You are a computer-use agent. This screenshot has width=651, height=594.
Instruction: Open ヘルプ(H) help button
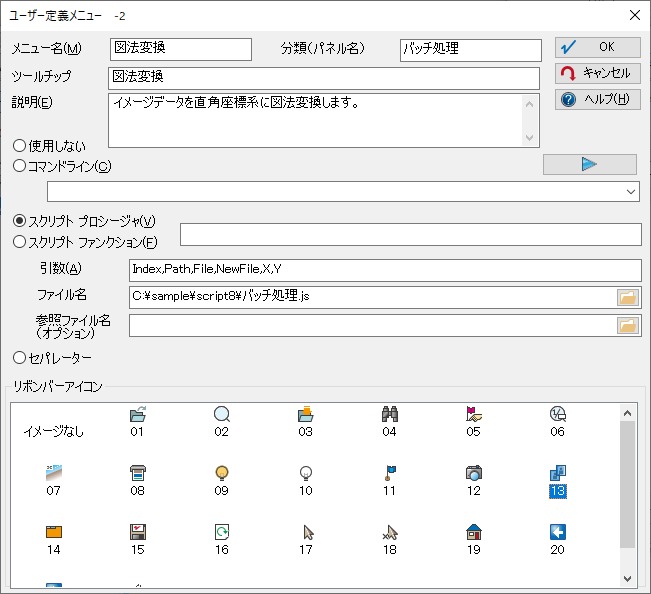(597, 100)
